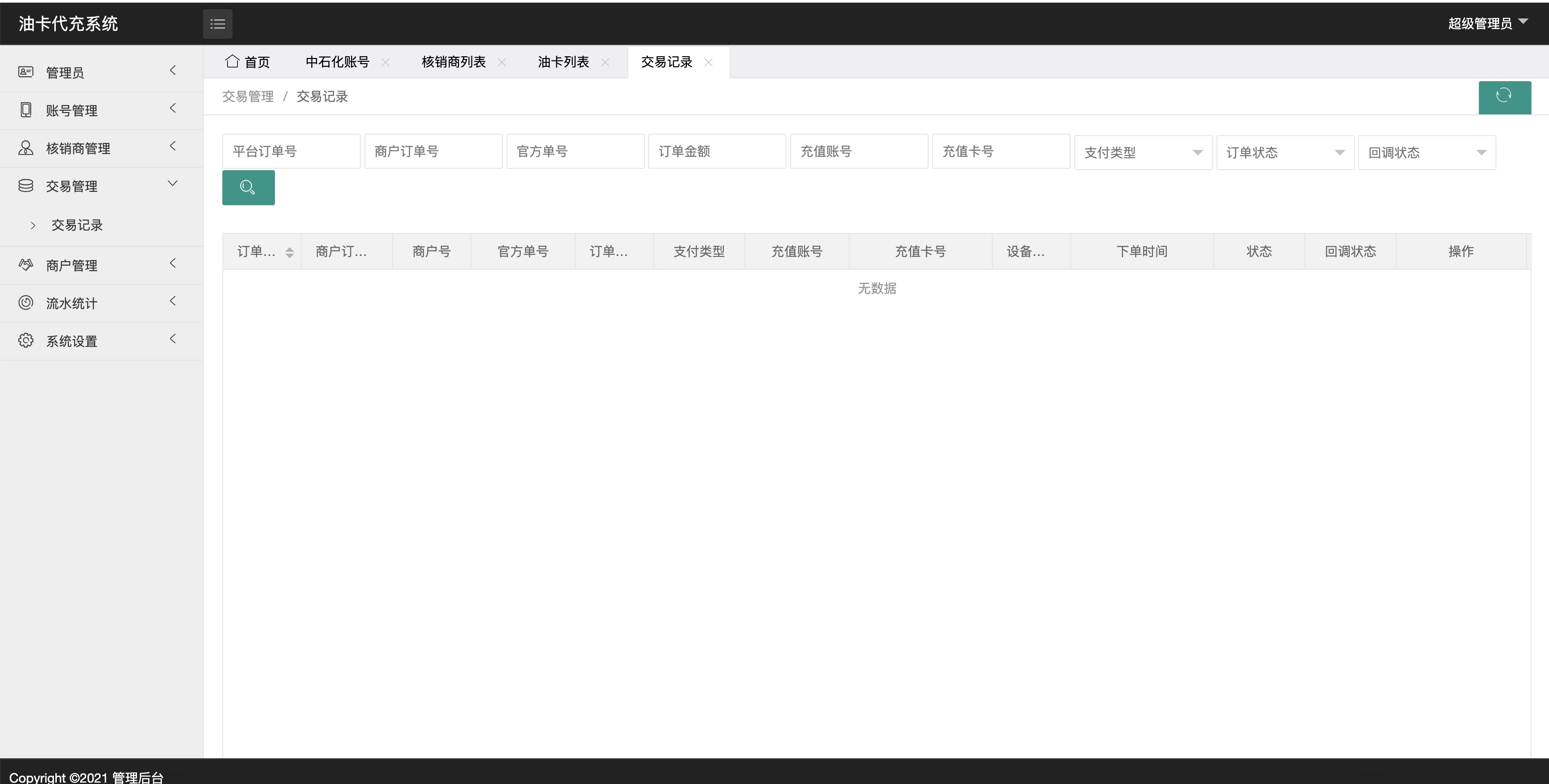Toggle the 订单 column sort arrows

[289, 251]
